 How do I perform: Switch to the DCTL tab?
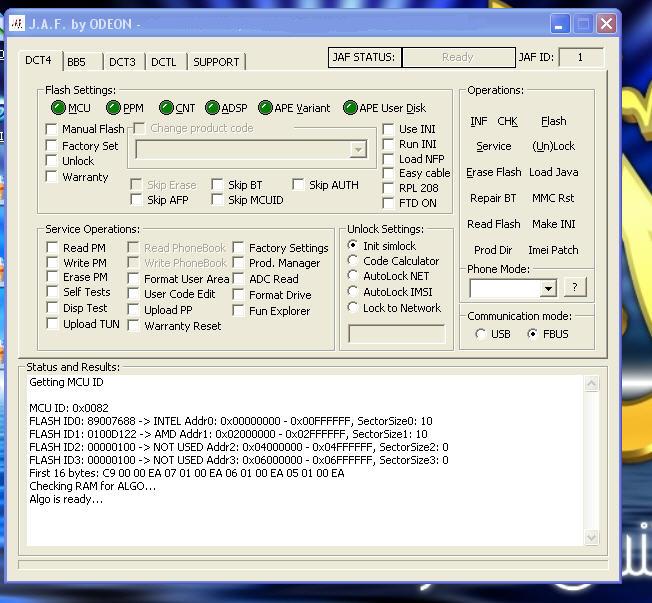point(165,62)
